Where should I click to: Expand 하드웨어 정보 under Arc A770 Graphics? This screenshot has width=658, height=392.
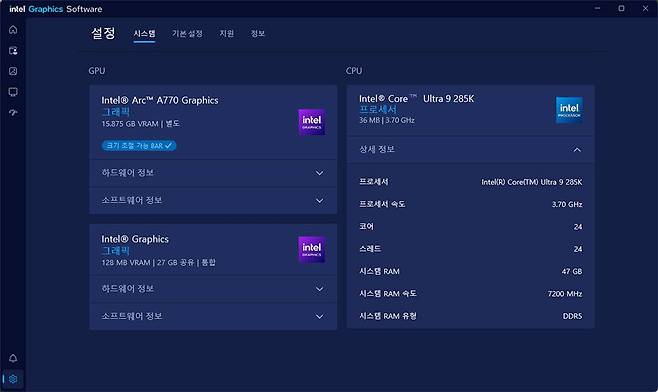213,173
